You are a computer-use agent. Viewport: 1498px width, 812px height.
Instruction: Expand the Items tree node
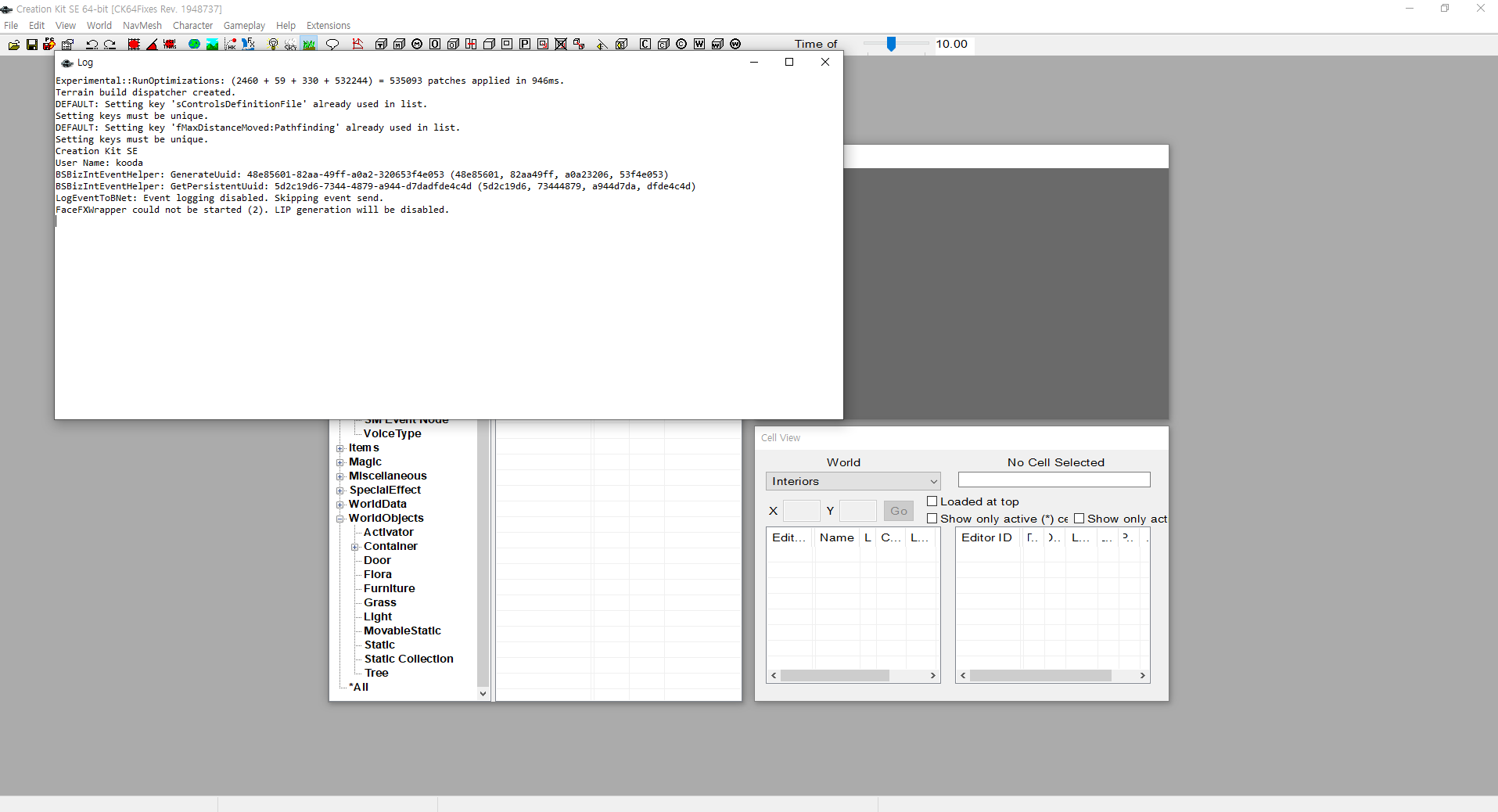point(340,448)
